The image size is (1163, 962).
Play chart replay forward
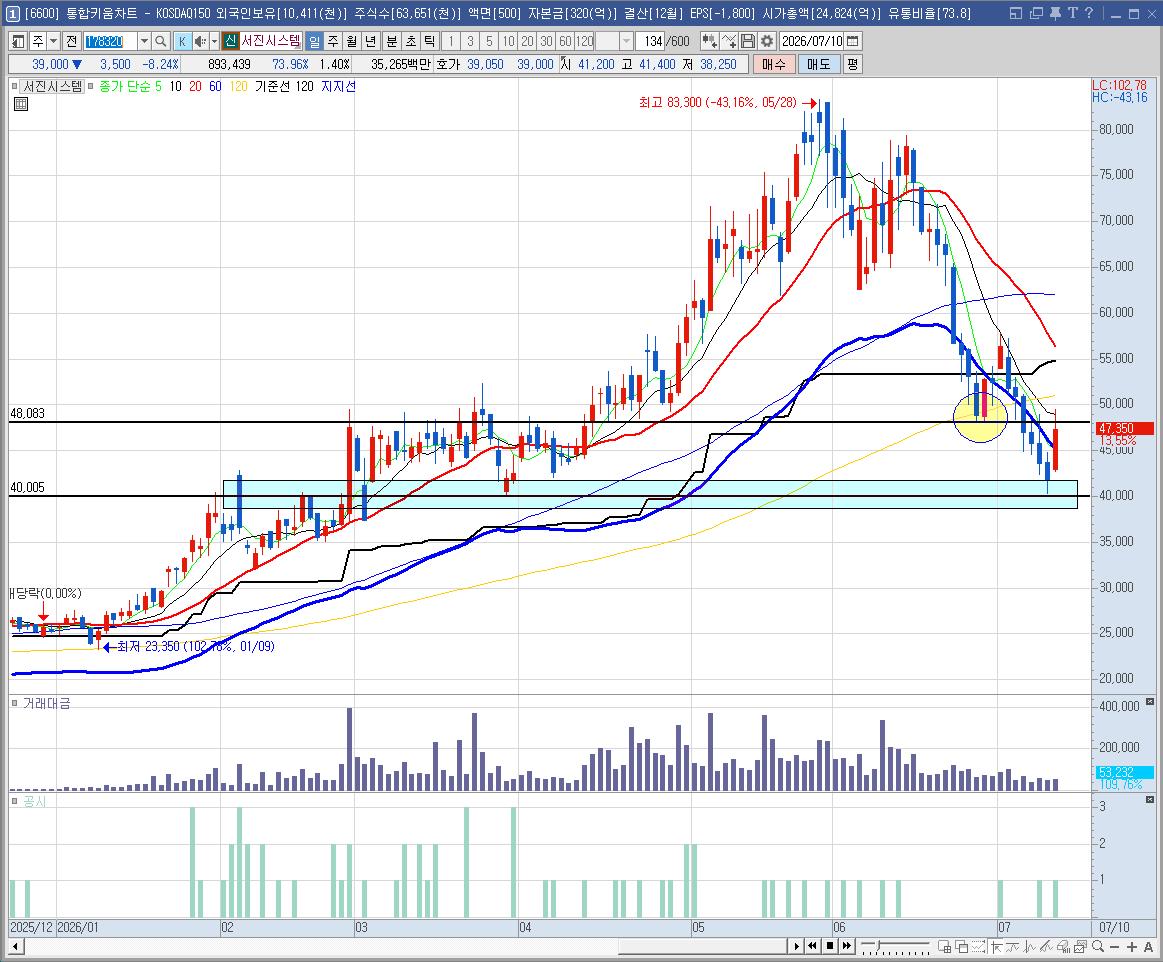pyautogui.click(x=797, y=946)
